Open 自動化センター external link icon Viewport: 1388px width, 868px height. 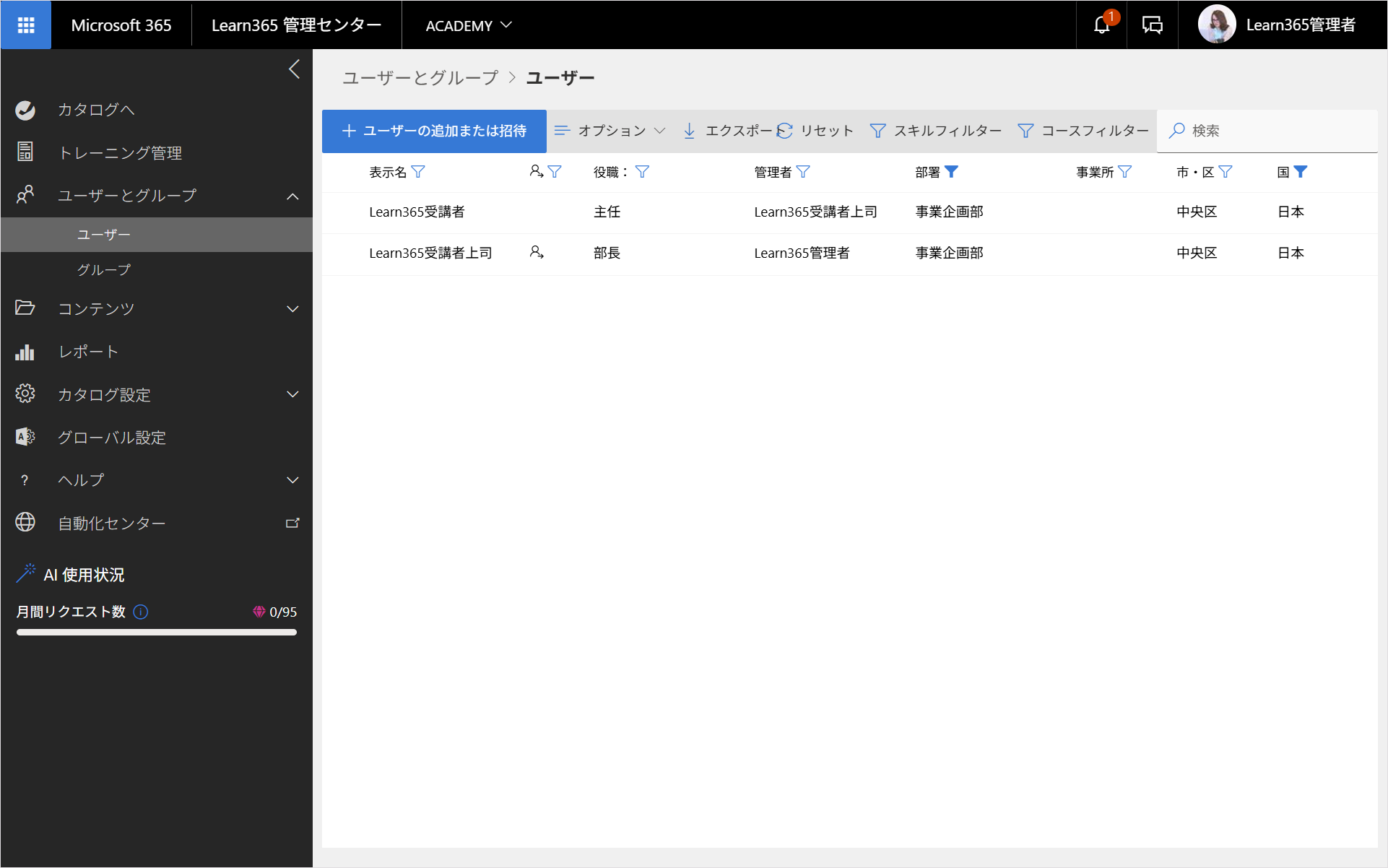click(x=292, y=523)
